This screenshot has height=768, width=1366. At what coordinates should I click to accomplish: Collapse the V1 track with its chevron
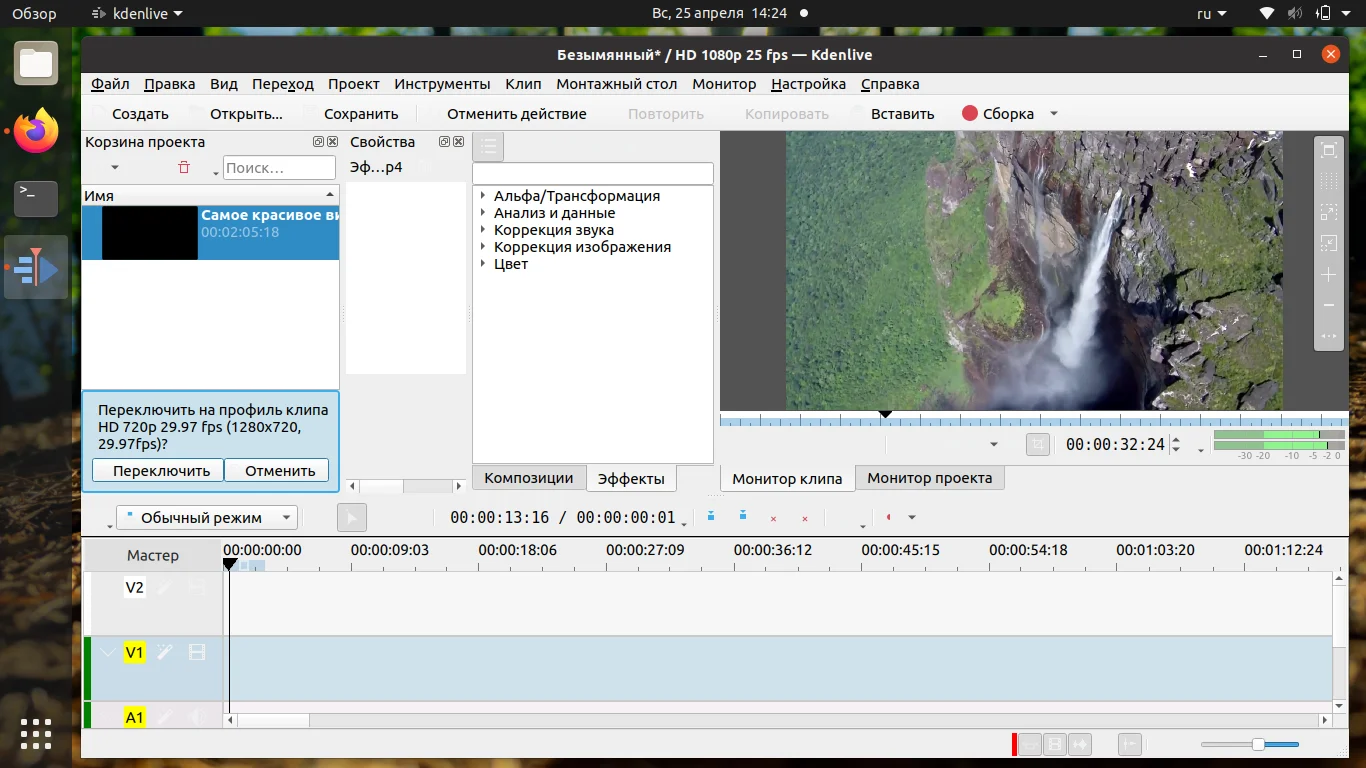(107, 653)
